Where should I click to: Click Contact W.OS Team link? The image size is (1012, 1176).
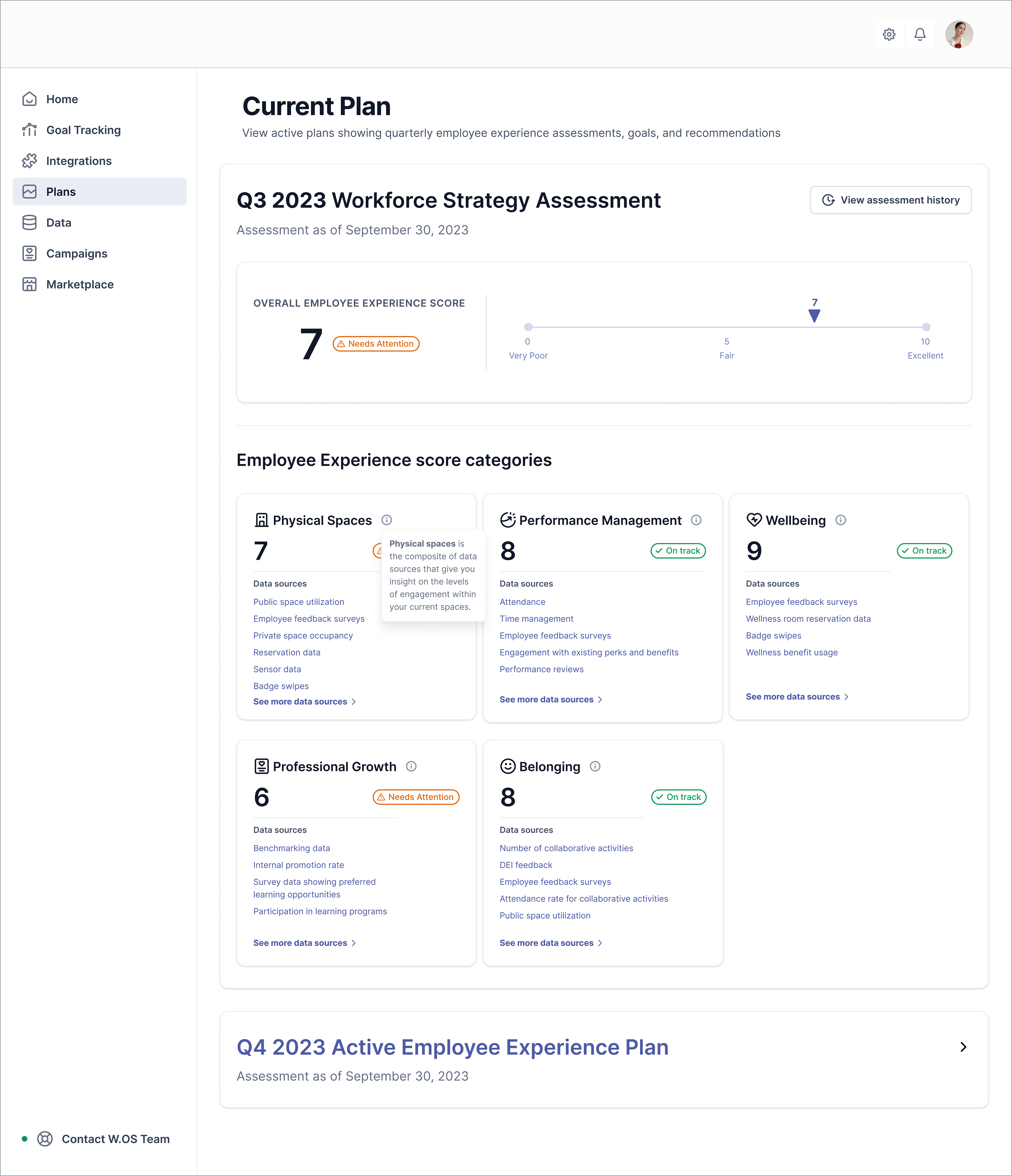(116, 1139)
